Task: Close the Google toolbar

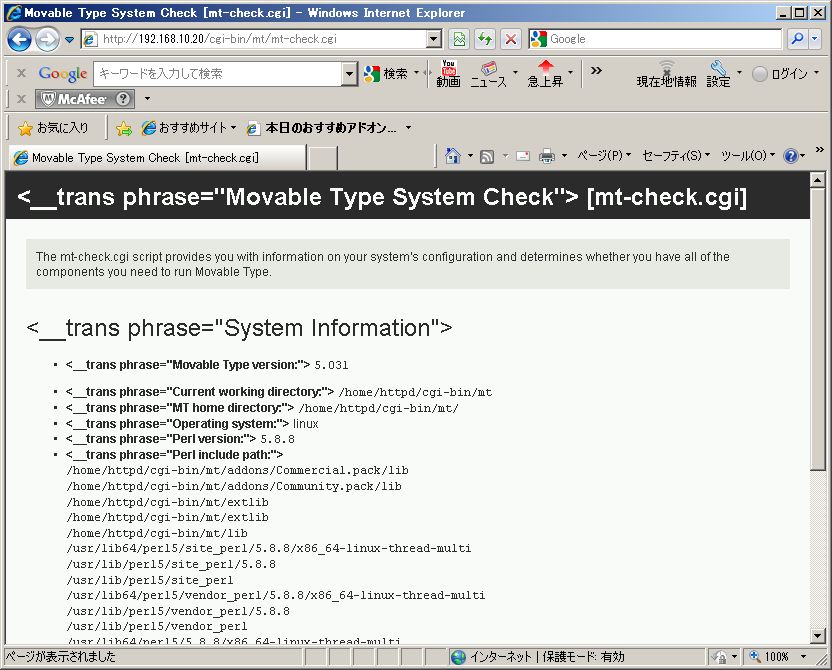Action: click(x=21, y=73)
